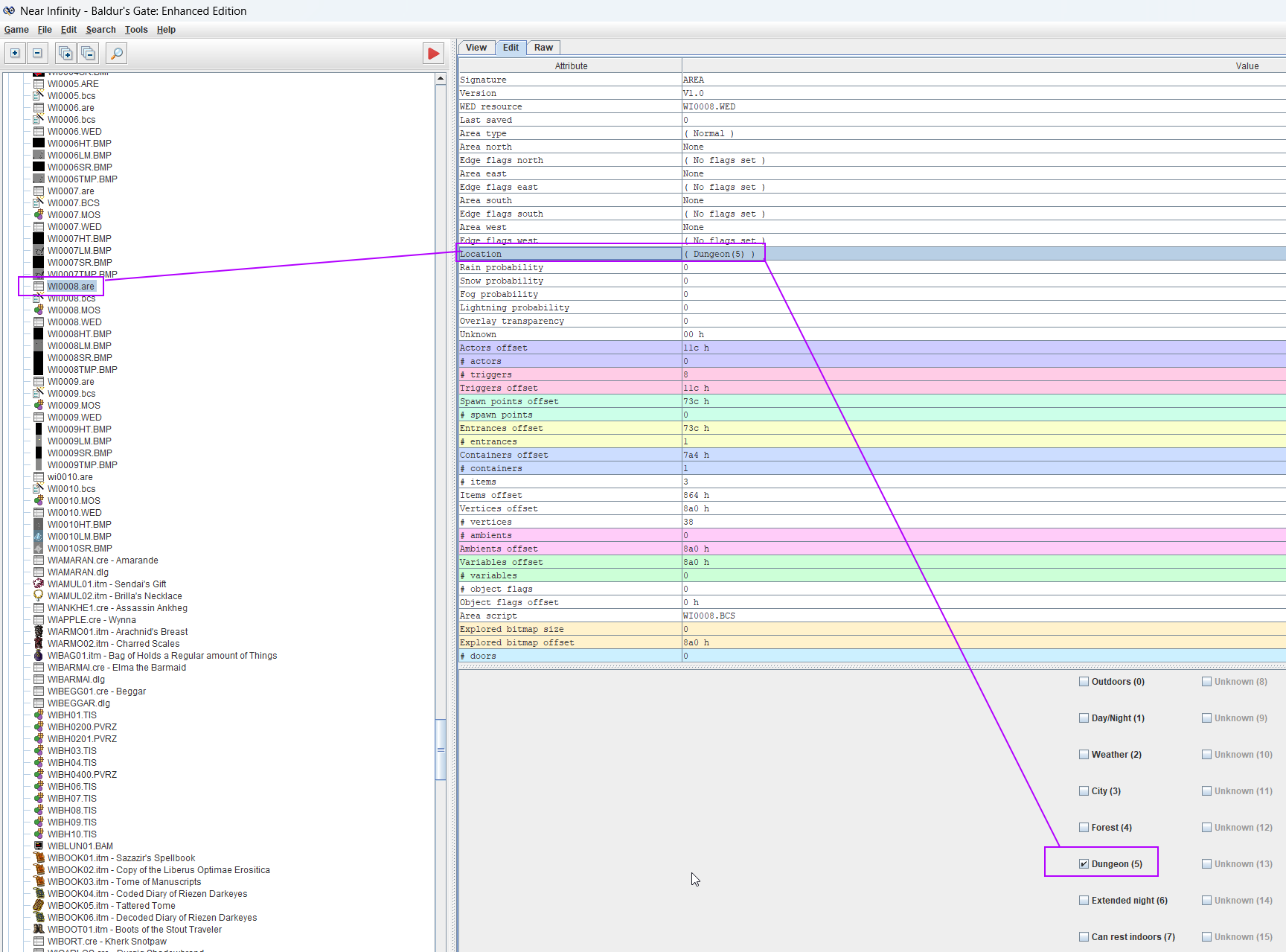The height and width of the screenshot is (952, 1286).
Task: Tick the City (3) checkbox
Action: [1084, 790]
